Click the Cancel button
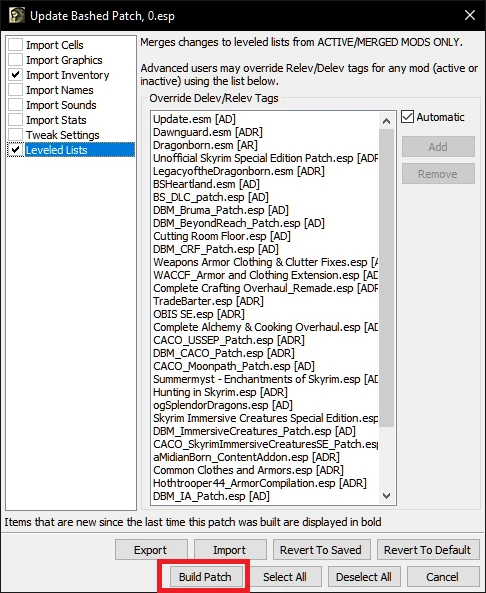Viewport: 486px width, 593px height. click(x=443, y=577)
